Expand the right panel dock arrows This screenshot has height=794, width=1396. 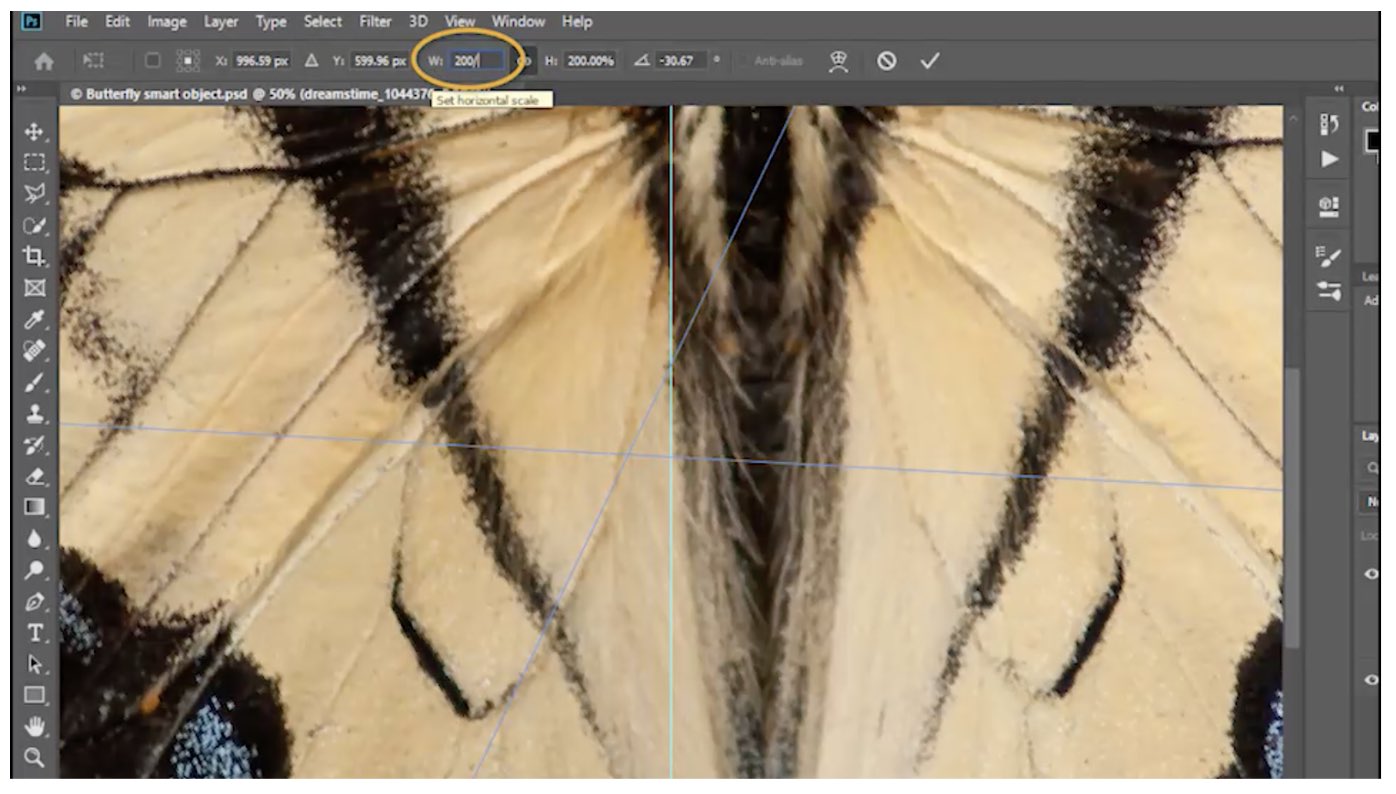[1338, 90]
